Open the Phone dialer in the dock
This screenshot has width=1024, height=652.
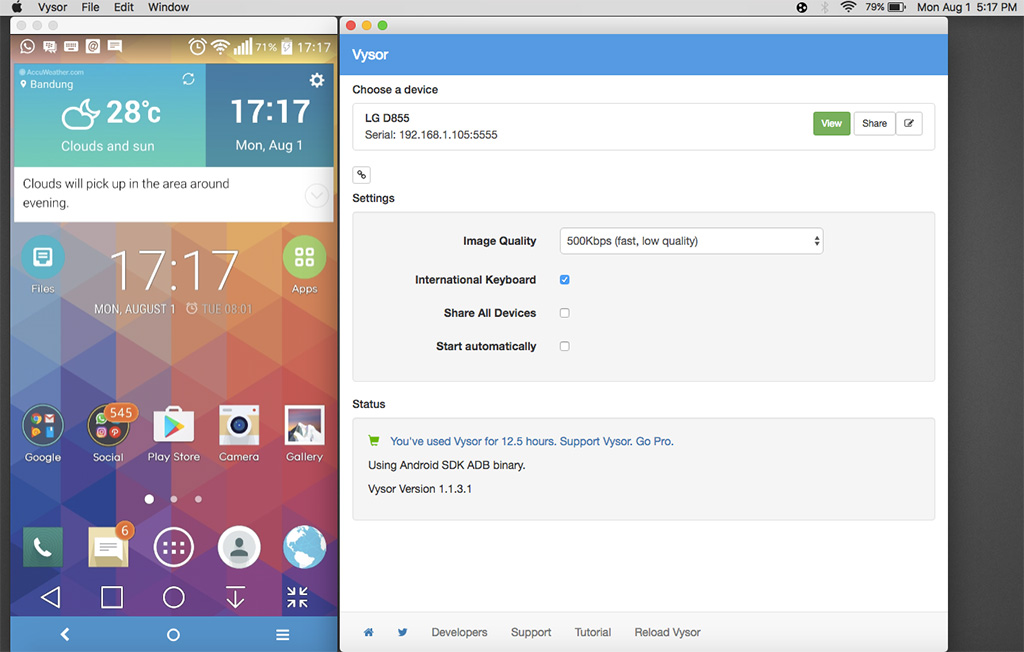(43, 547)
